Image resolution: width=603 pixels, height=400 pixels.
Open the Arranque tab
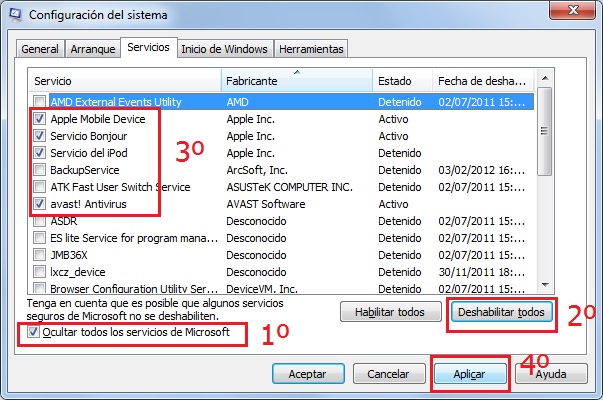pos(91,49)
